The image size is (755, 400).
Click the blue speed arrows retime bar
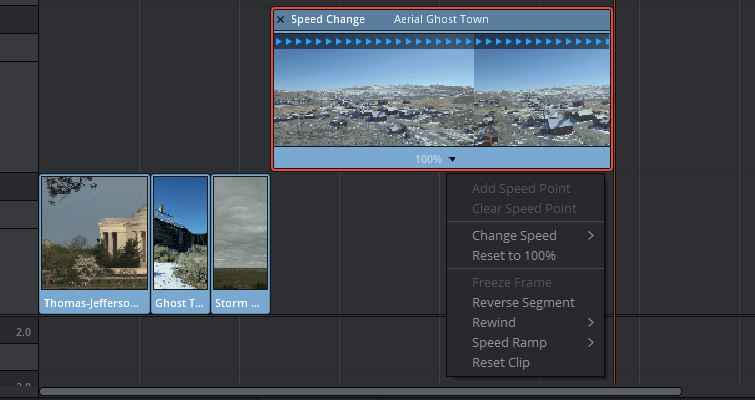point(440,42)
